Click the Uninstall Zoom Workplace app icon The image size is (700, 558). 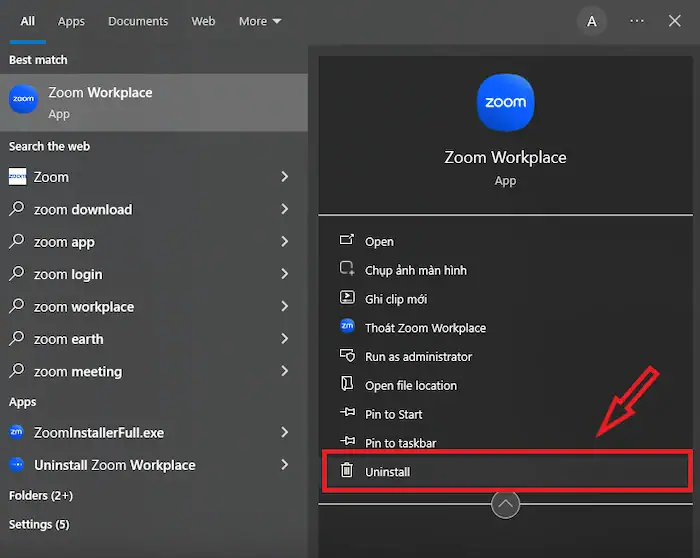point(17,464)
